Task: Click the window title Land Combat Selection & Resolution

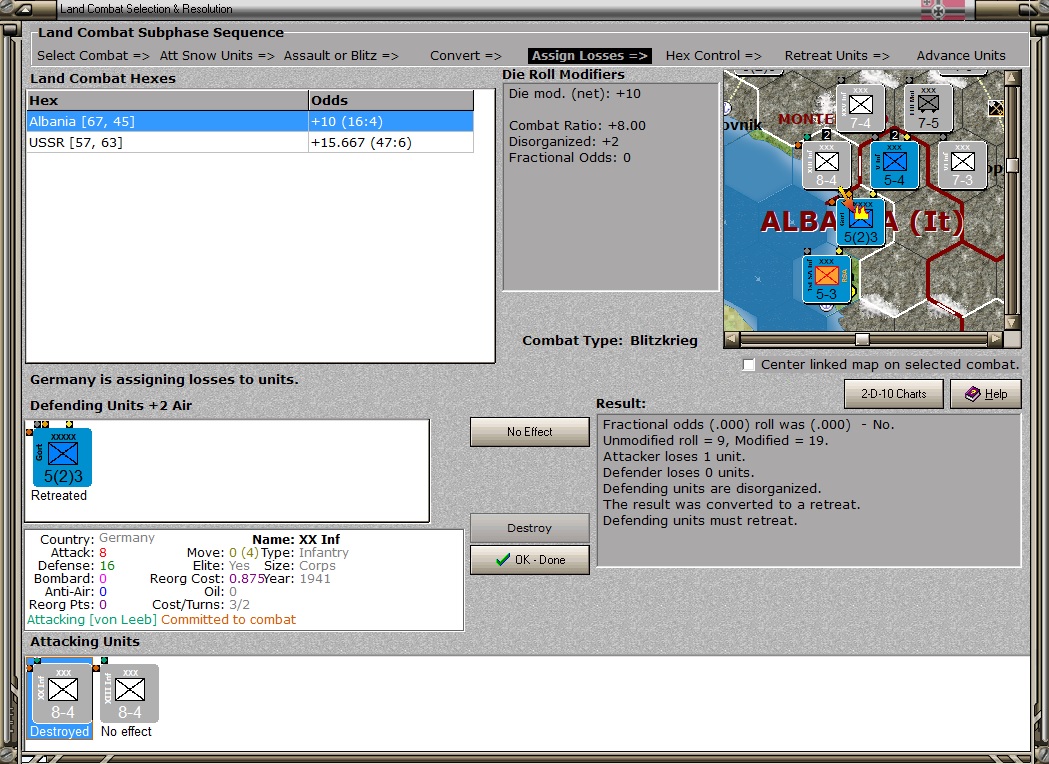Action: point(147,9)
